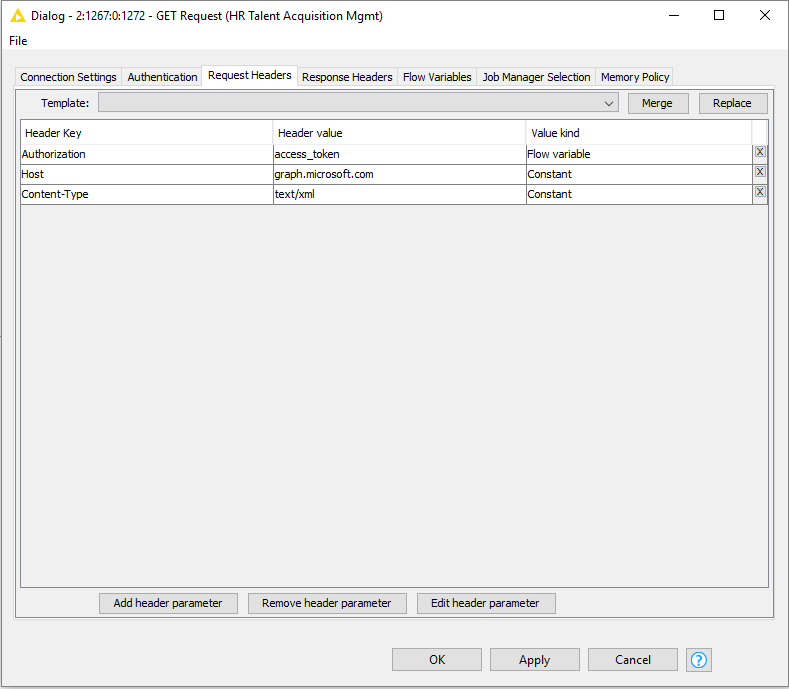Screen dimensions: 789x689
Task: Switch to Connection Settings tab
Action: tap(68, 77)
